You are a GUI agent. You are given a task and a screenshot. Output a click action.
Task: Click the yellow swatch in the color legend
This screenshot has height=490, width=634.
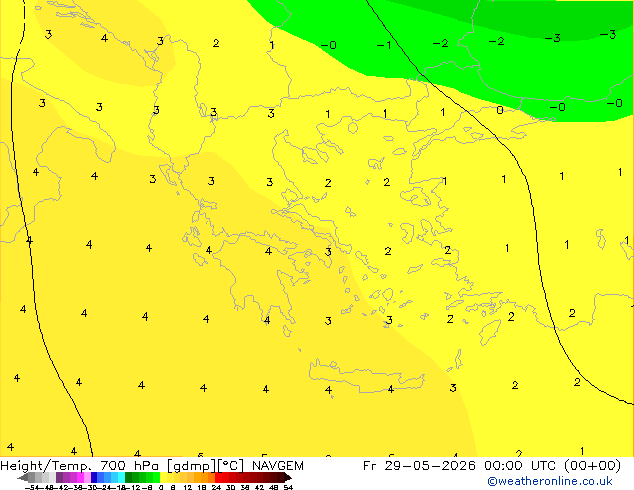[164, 478]
